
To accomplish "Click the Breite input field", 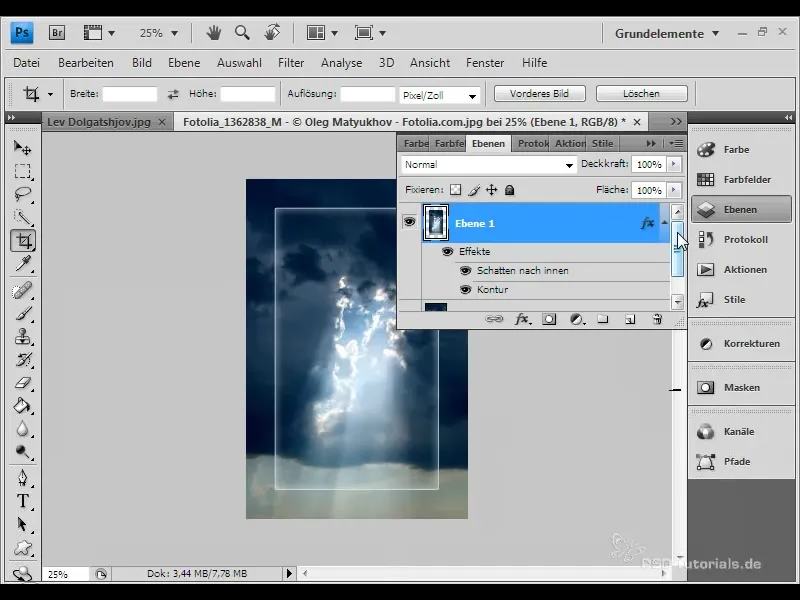I will (130, 94).
